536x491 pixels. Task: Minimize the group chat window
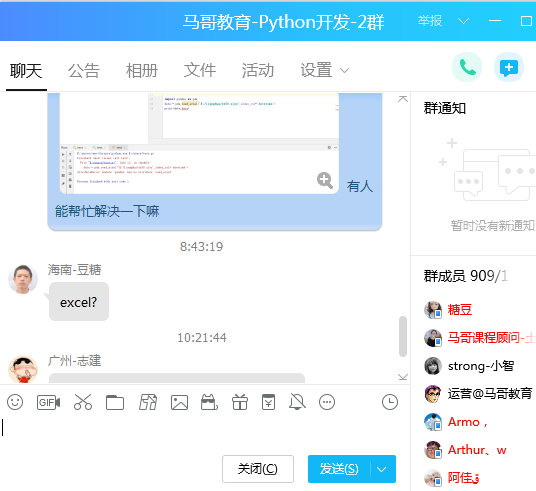click(x=495, y=21)
